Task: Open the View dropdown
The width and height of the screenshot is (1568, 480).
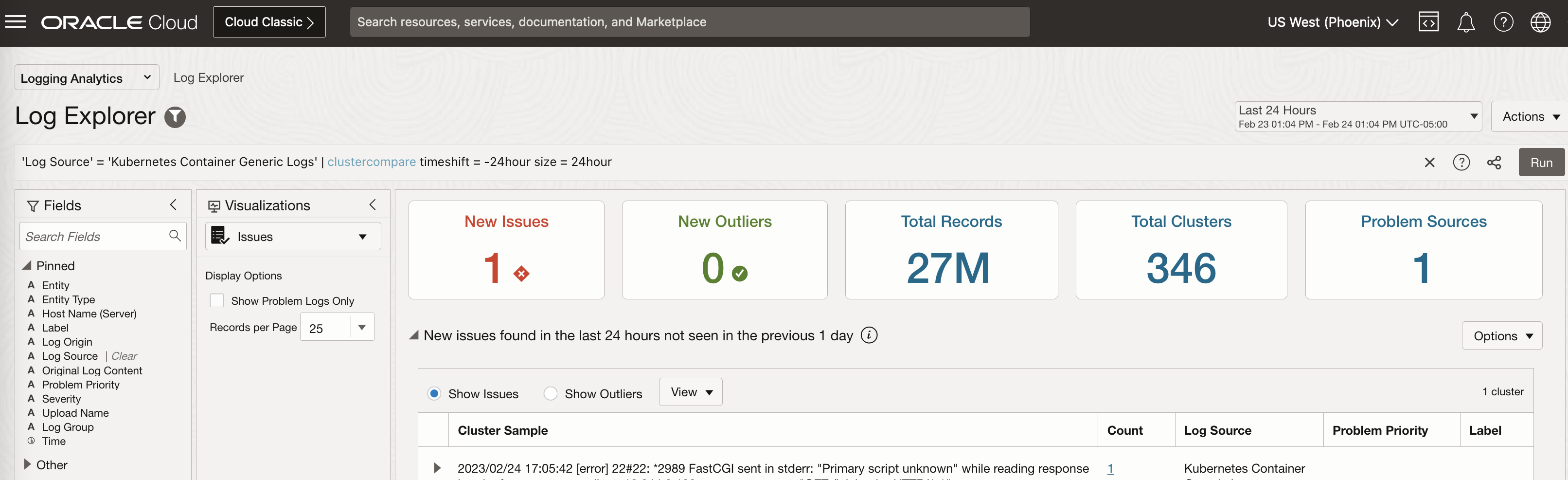Action: tap(690, 392)
